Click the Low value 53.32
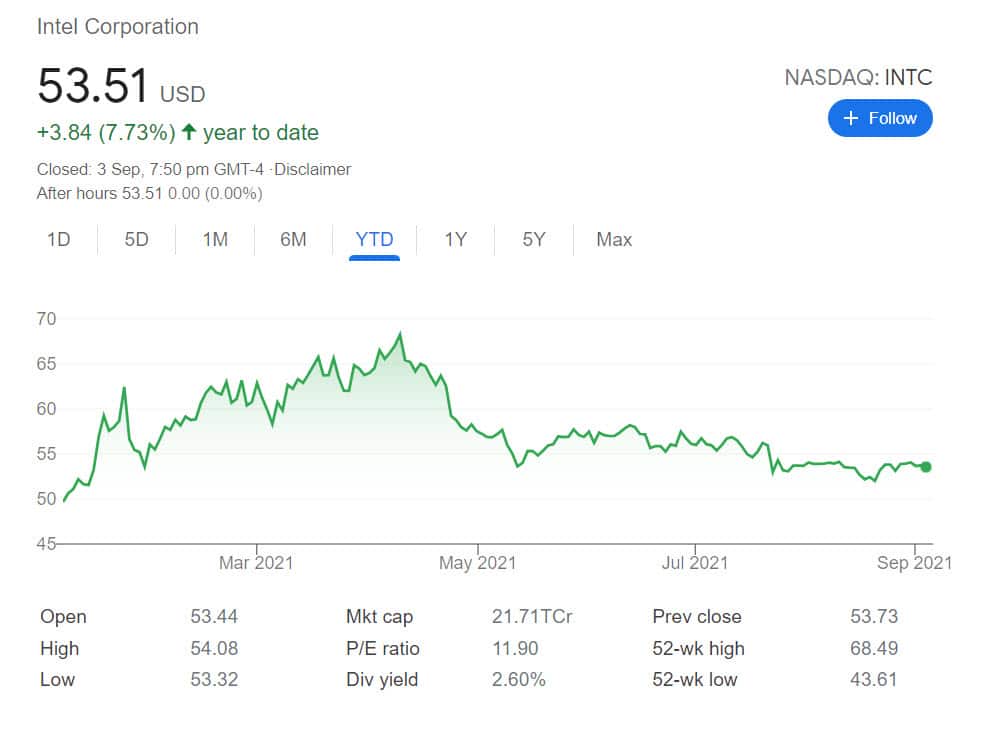Image resolution: width=994 pixels, height=729 pixels. (214, 680)
